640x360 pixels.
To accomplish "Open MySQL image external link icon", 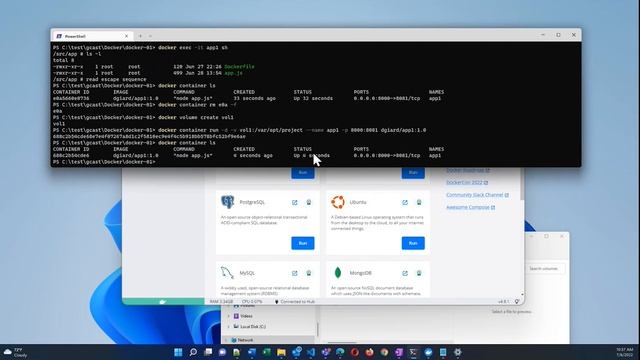I will [x=295, y=273].
